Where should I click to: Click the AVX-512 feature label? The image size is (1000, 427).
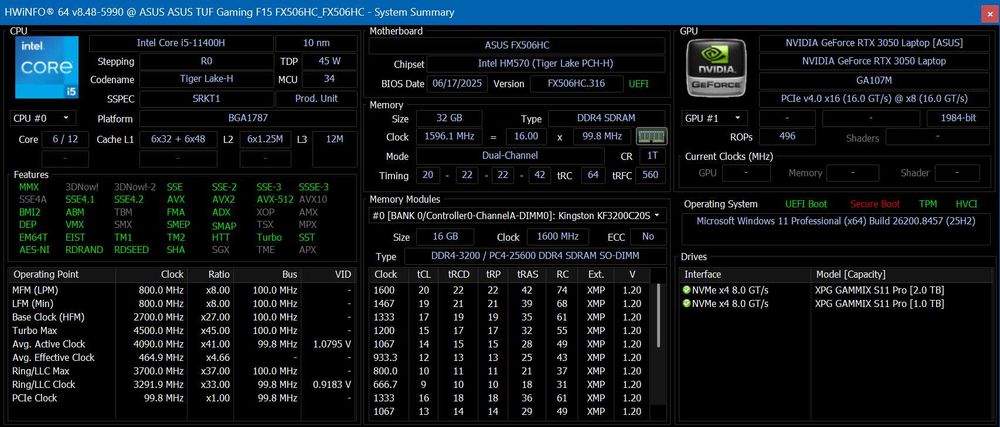pos(274,199)
